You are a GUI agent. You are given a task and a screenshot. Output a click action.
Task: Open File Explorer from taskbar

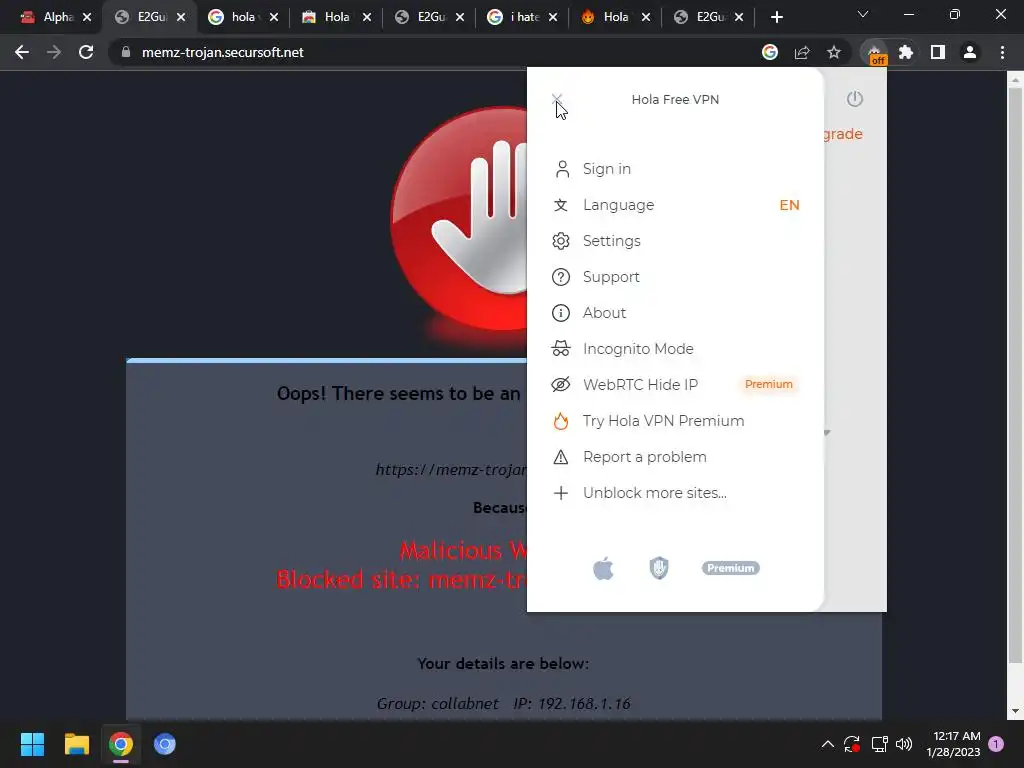tap(76, 744)
